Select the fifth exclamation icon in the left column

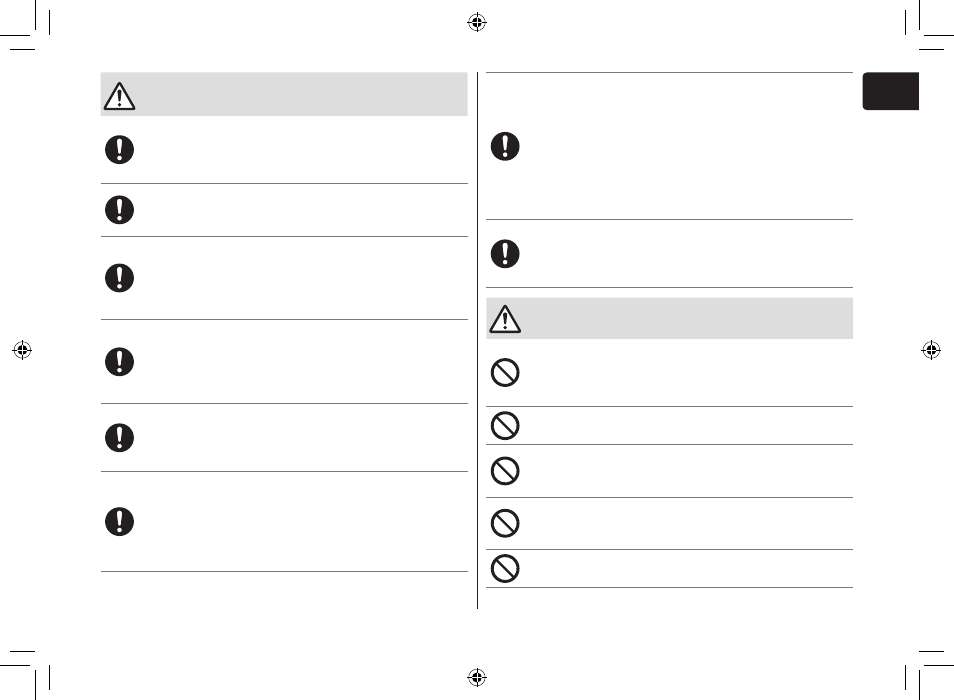(119, 438)
